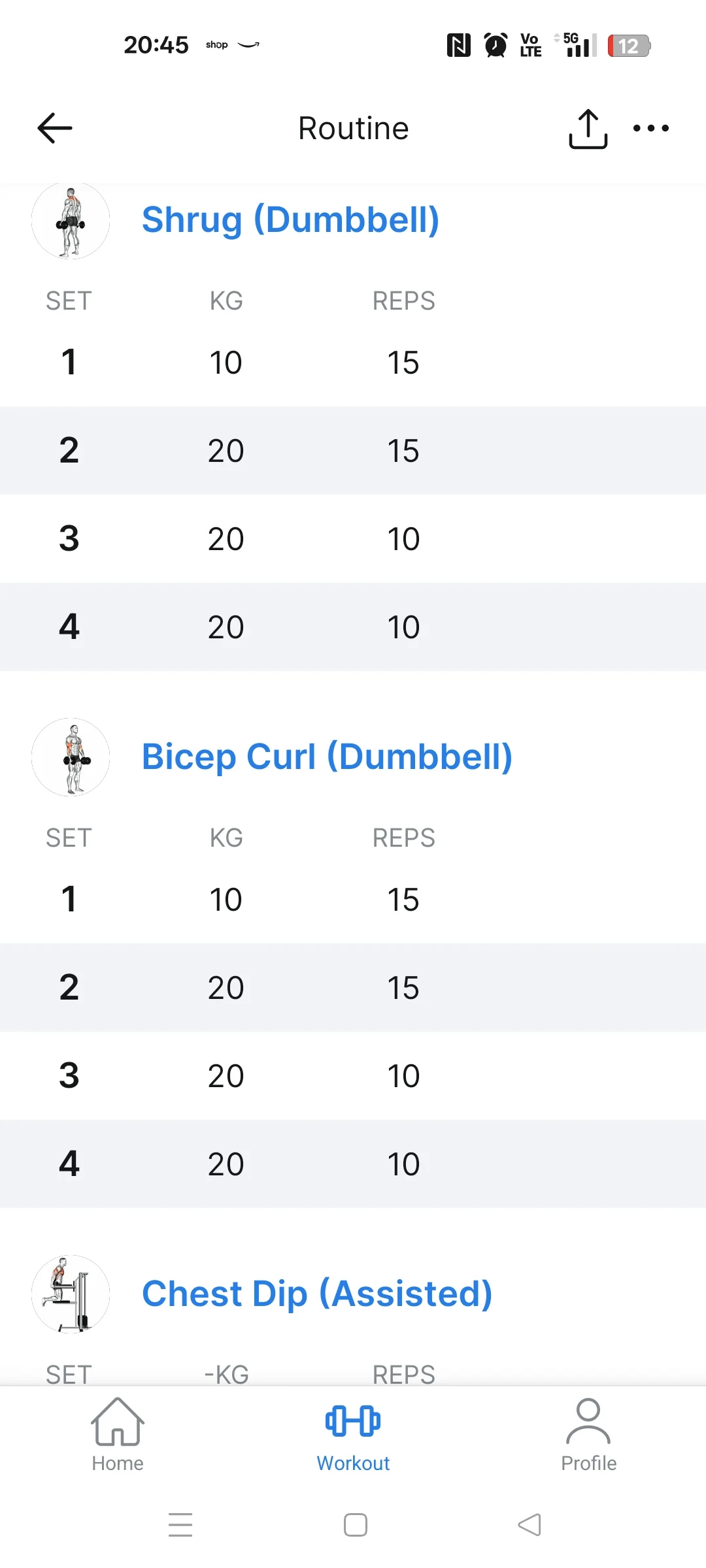This screenshot has height=1568, width=706.
Task: Tap the Shrug (Dumbbell) exercise thumbnail
Action: pos(71,221)
